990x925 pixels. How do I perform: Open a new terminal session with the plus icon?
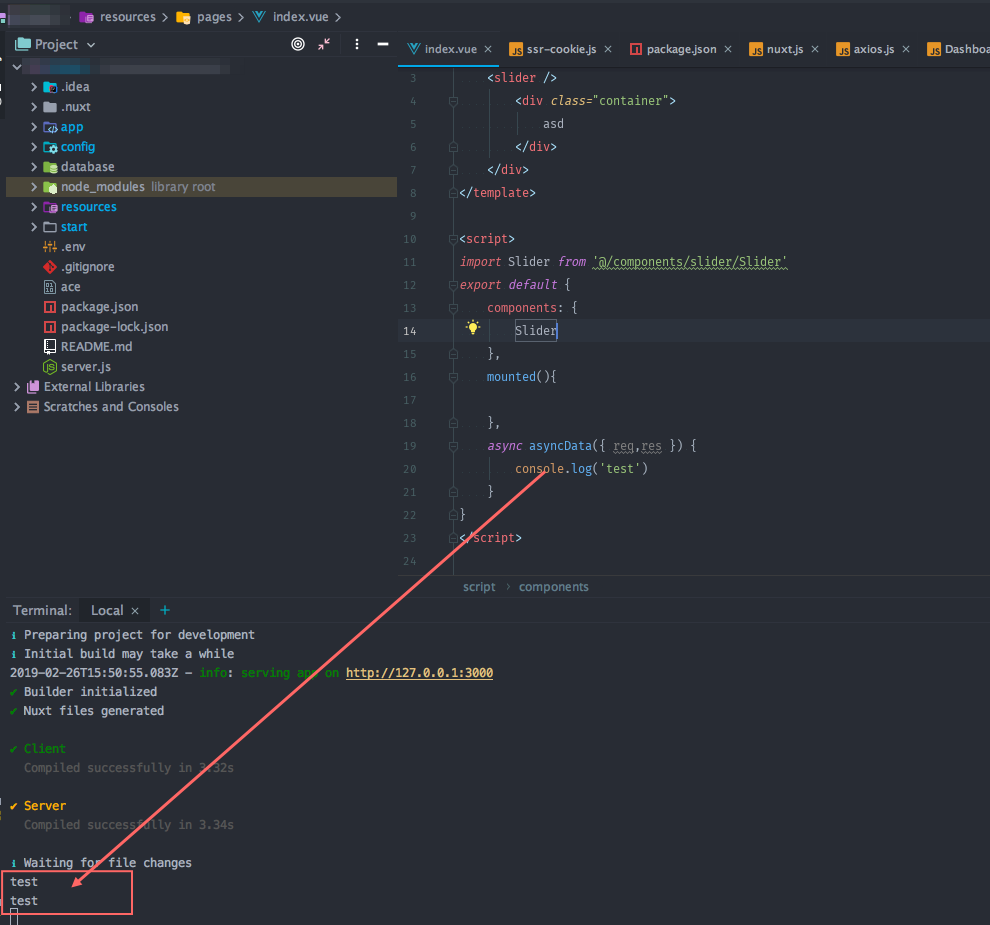[164, 609]
